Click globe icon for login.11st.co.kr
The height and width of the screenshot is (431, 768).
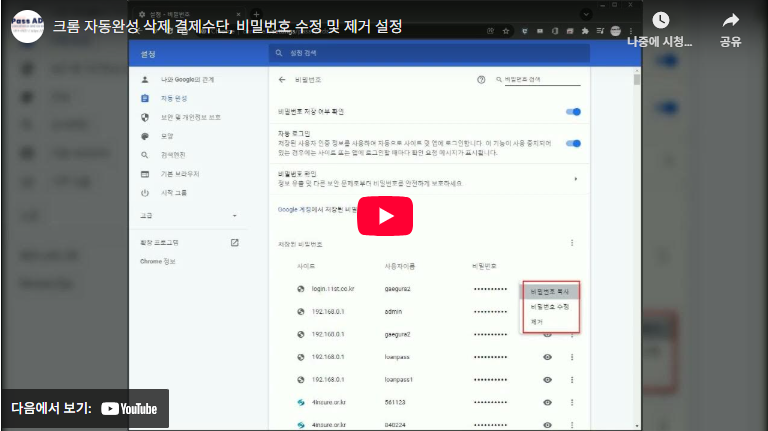click(301, 289)
